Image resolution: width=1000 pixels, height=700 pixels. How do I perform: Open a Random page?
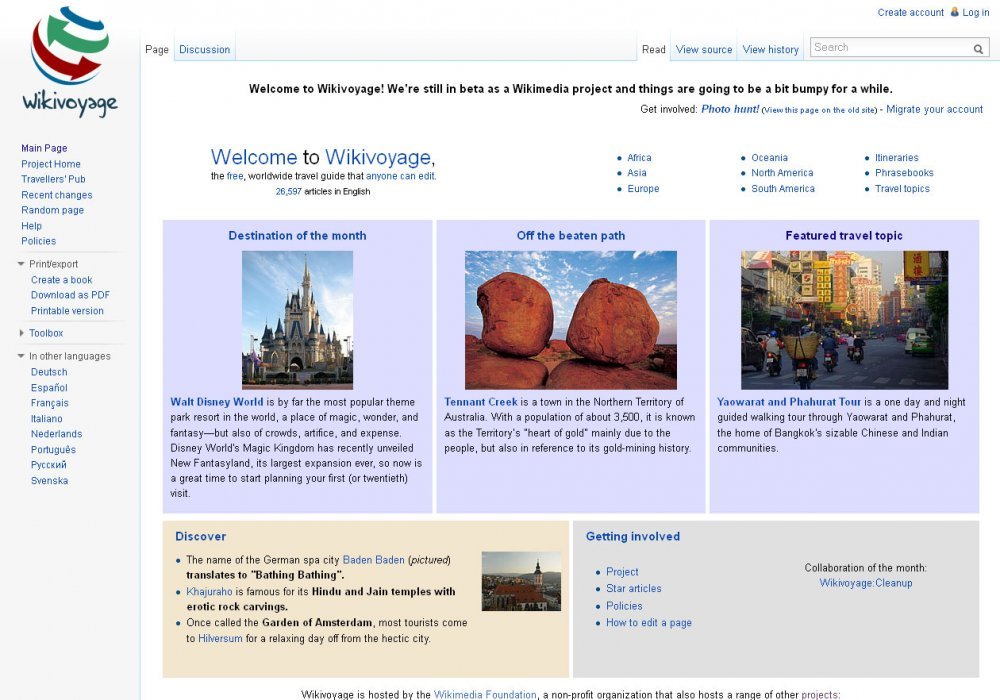[x=52, y=210]
